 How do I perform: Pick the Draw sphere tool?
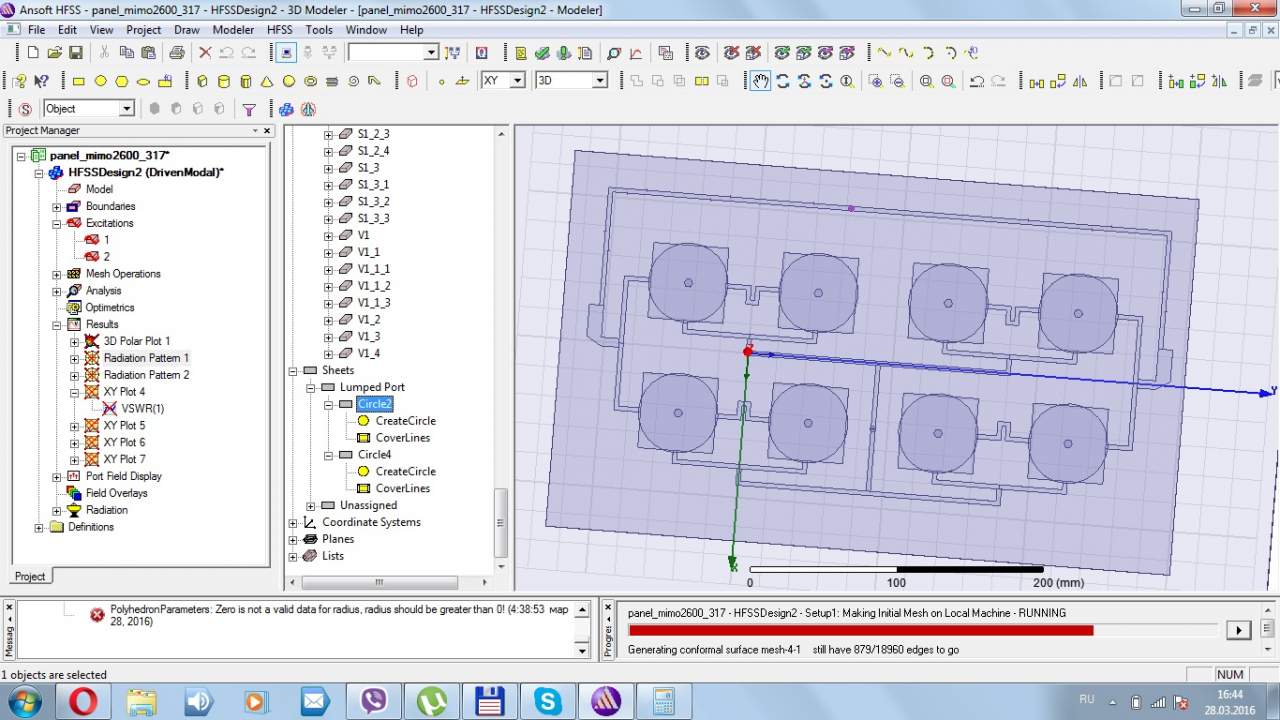pos(289,81)
